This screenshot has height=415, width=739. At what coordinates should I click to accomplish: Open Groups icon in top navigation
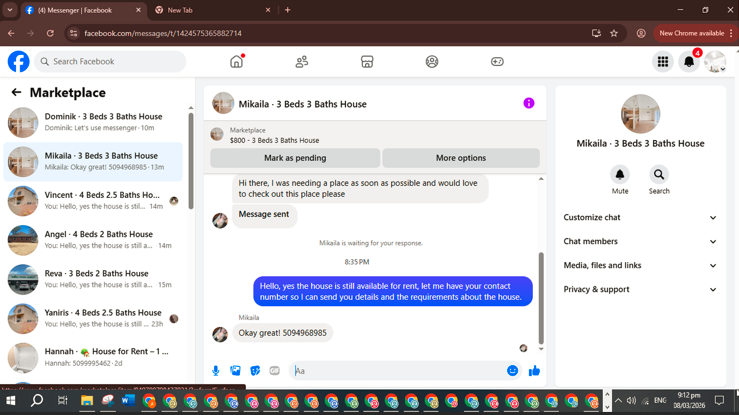click(432, 62)
